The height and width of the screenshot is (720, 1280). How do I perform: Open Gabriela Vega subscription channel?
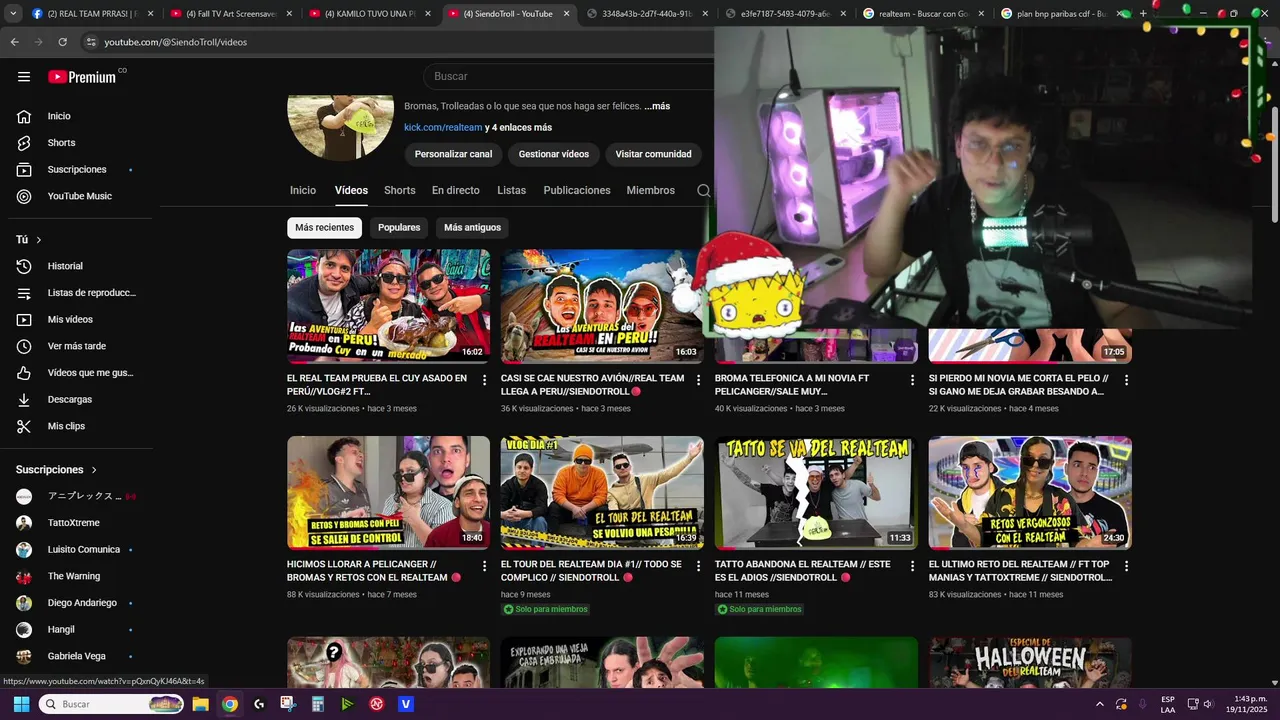pyautogui.click(x=76, y=656)
